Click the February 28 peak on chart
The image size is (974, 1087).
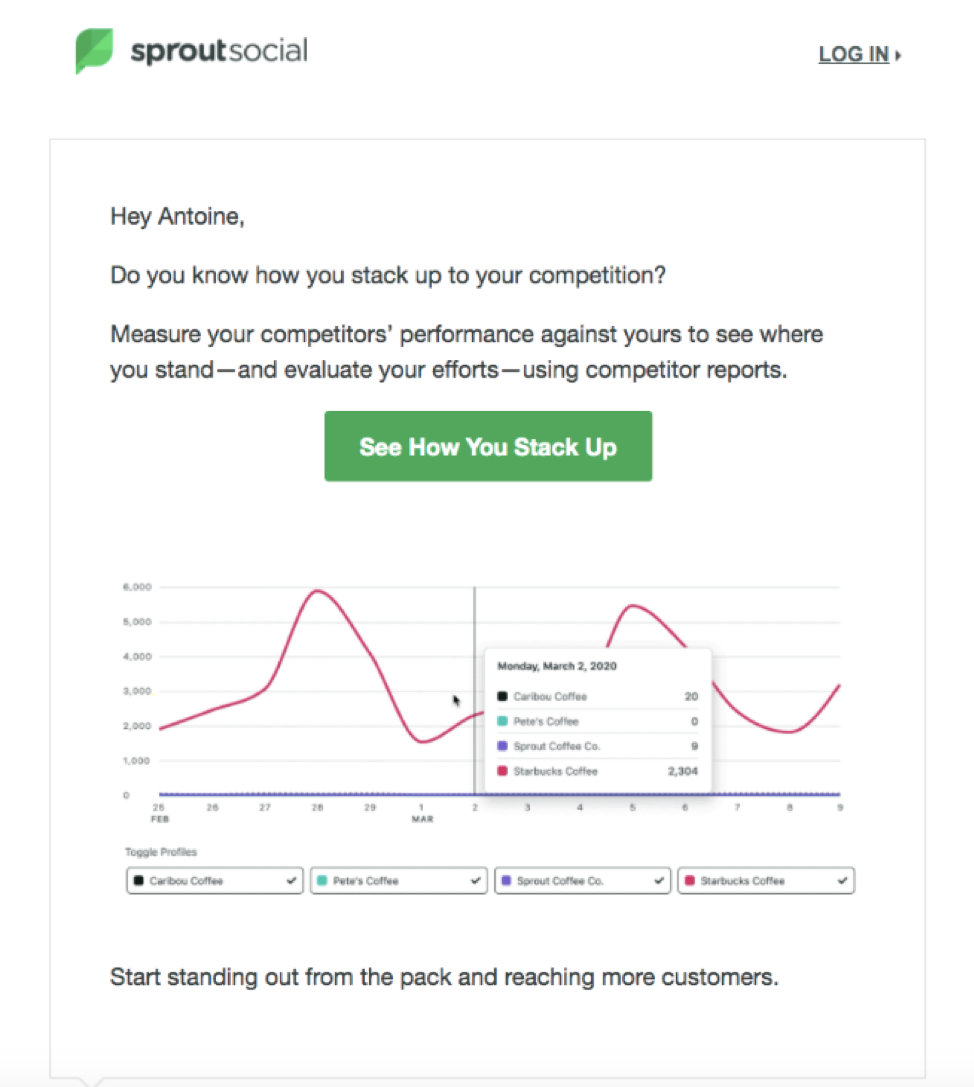click(x=317, y=591)
